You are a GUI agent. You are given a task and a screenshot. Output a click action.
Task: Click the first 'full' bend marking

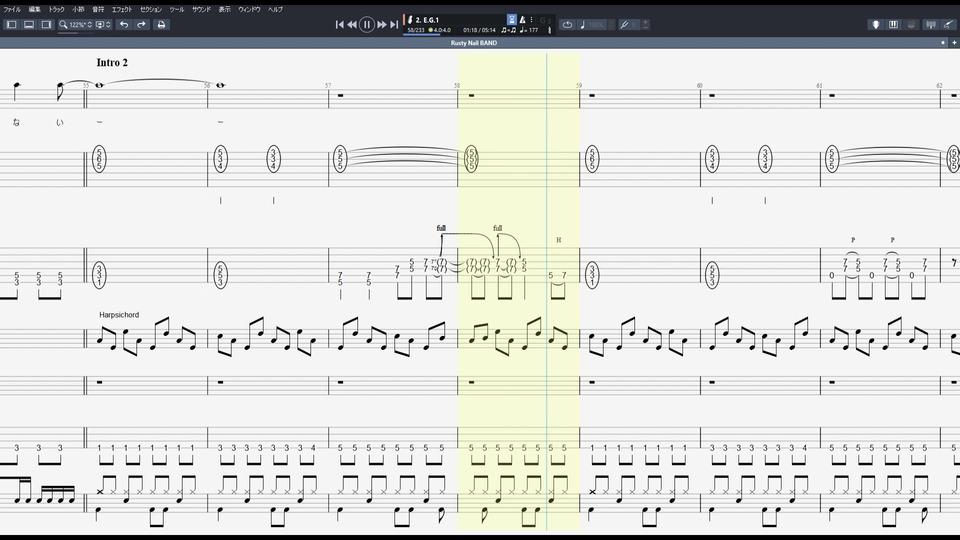point(441,228)
